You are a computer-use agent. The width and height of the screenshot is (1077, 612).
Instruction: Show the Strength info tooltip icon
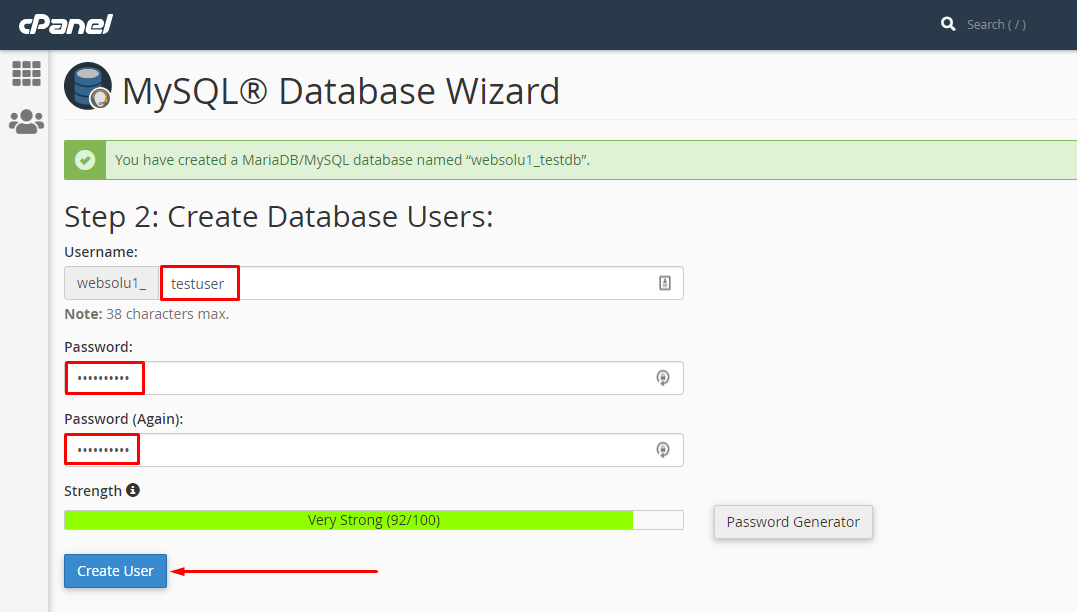click(133, 491)
